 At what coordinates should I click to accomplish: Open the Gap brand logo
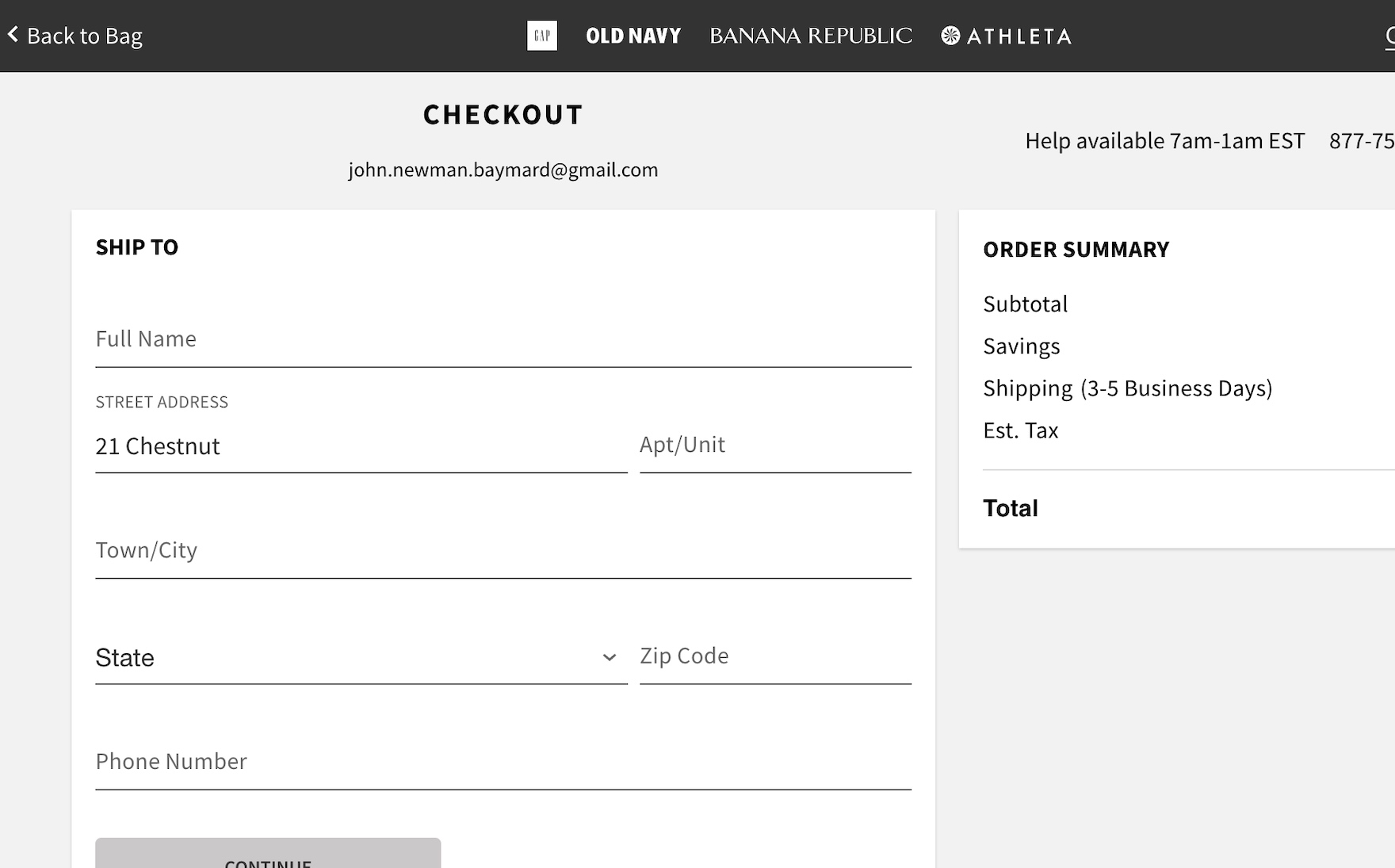[x=542, y=36]
